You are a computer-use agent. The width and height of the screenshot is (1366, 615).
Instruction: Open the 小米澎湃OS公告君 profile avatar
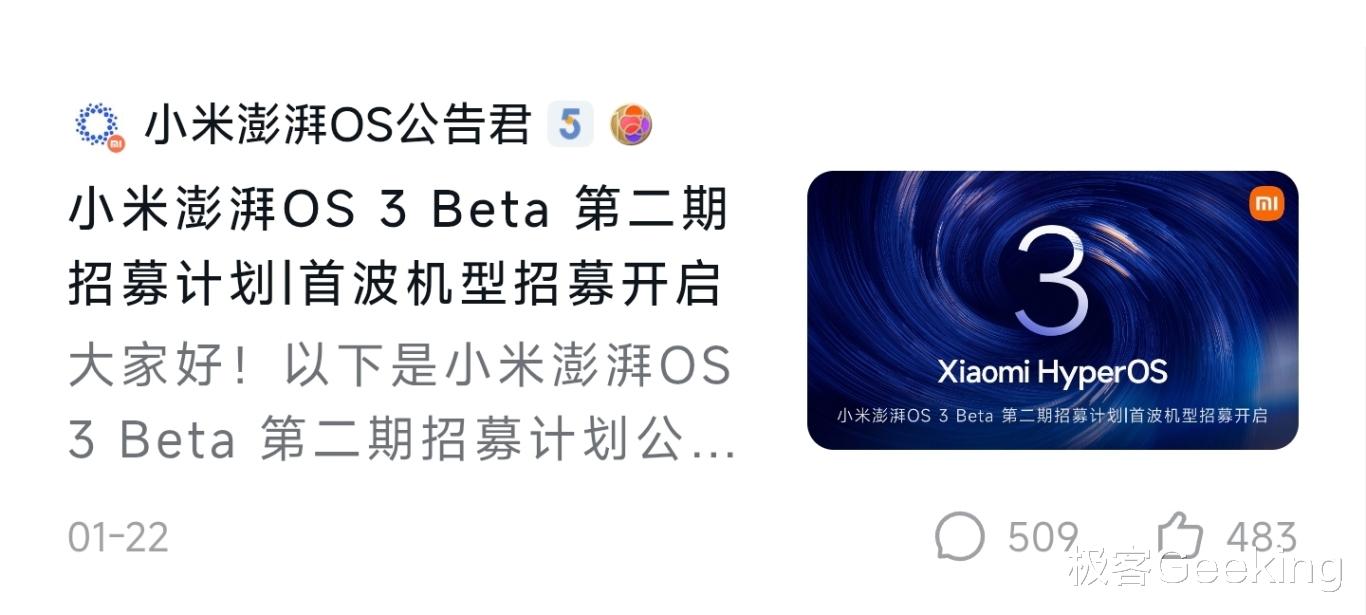pyautogui.click(x=98, y=126)
